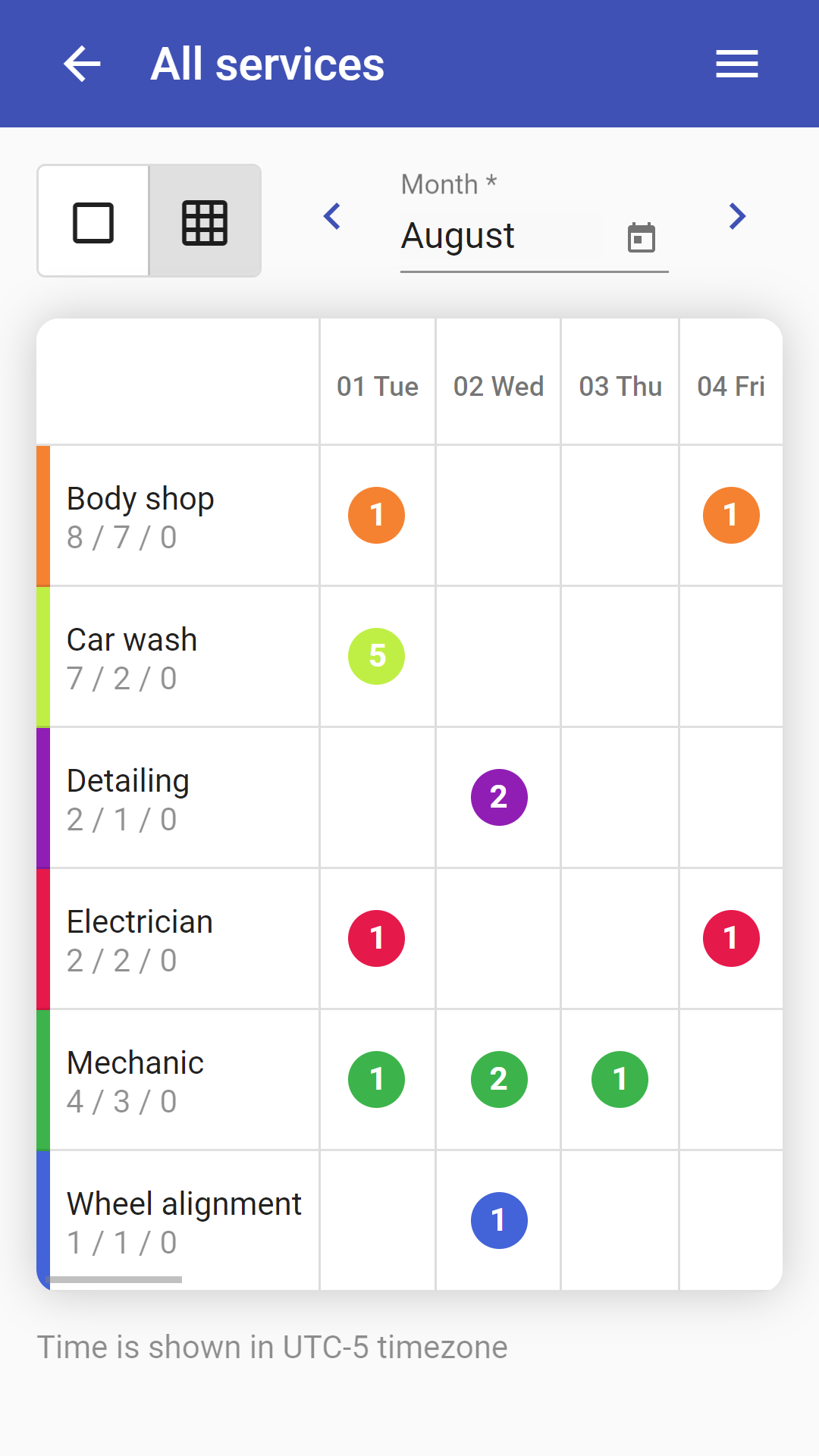The width and height of the screenshot is (819, 1456).
Task: Click Detailing badge on 02 Wed
Action: [x=499, y=797]
